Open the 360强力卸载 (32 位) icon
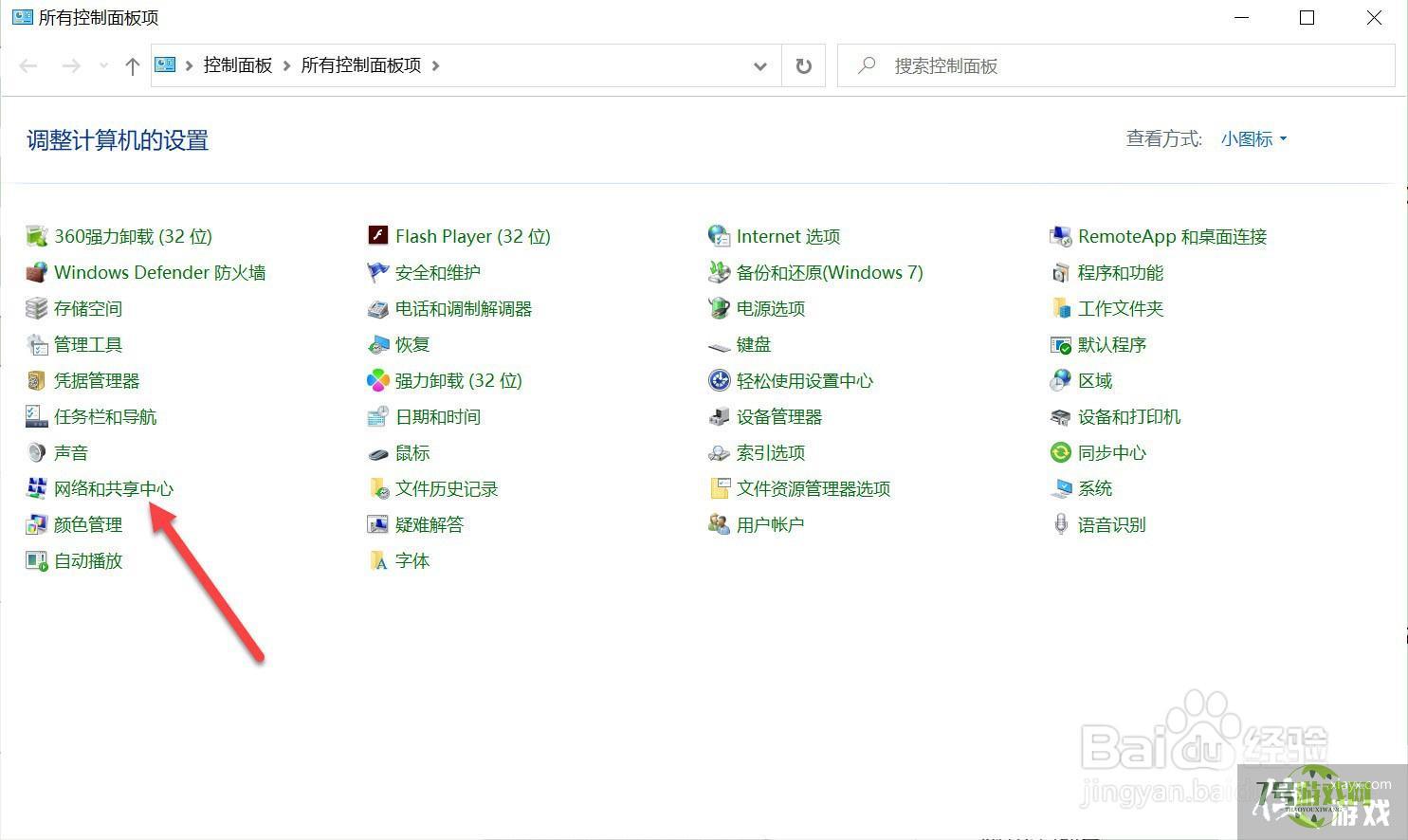 point(36,236)
